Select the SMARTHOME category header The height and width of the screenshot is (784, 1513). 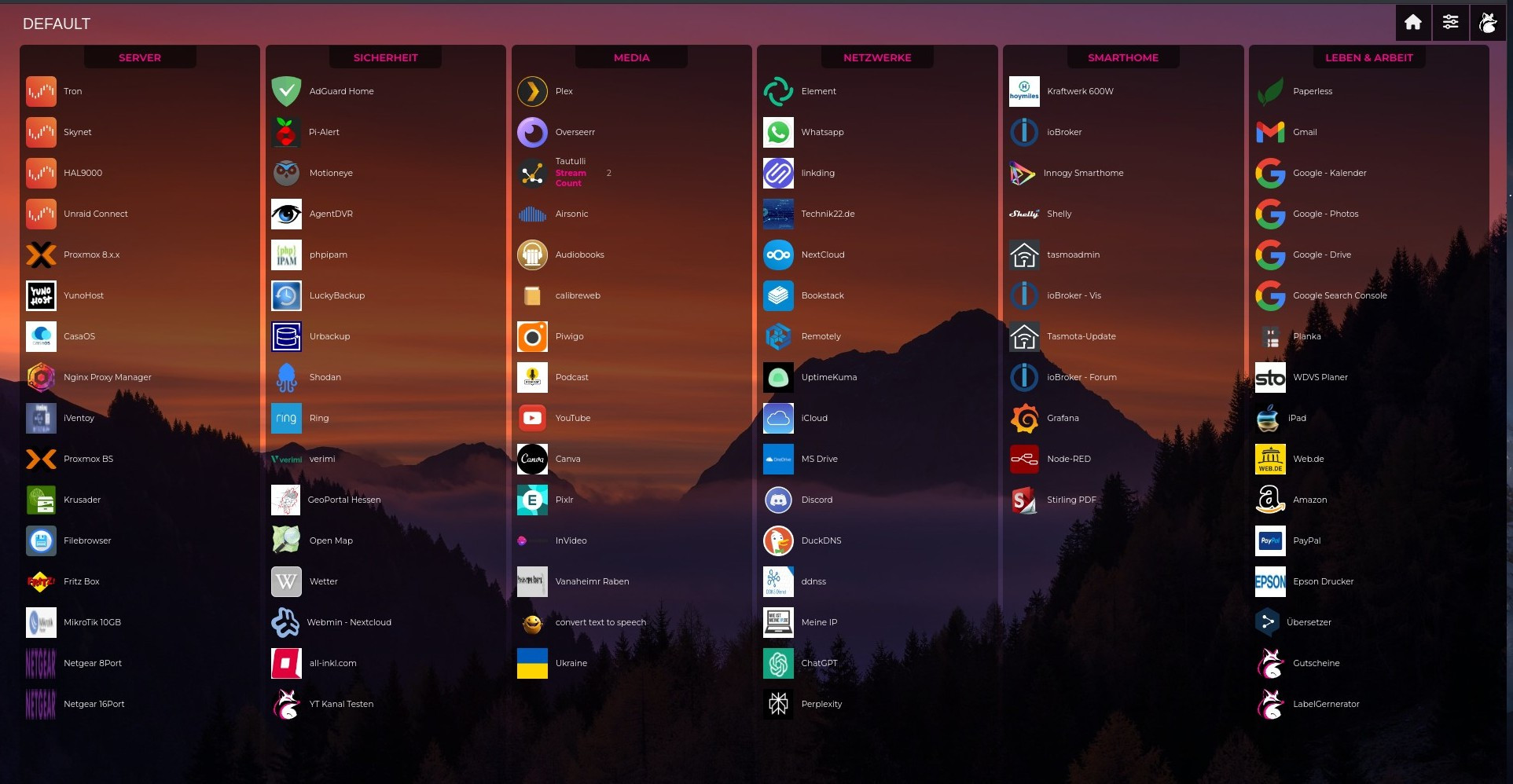[1123, 57]
